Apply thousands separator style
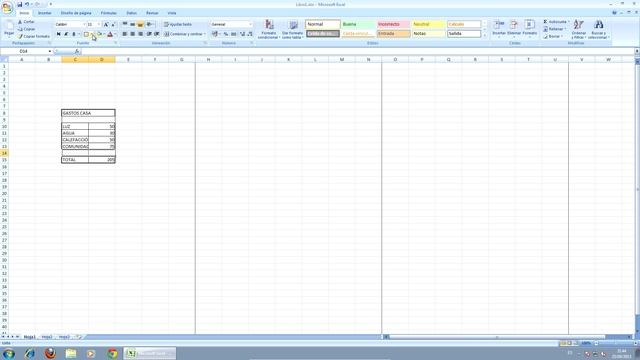The image size is (640, 360). [x=233, y=34]
